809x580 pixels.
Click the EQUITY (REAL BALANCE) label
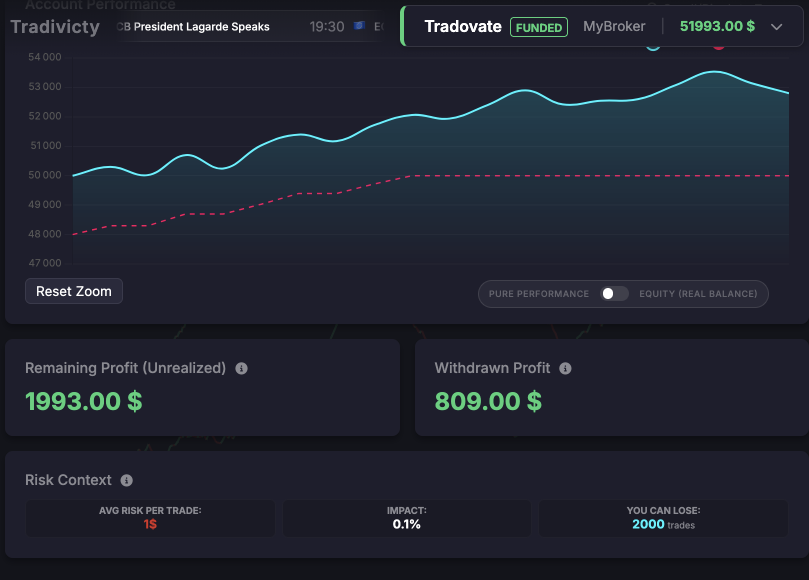pyautogui.click(x=698, y=294)
